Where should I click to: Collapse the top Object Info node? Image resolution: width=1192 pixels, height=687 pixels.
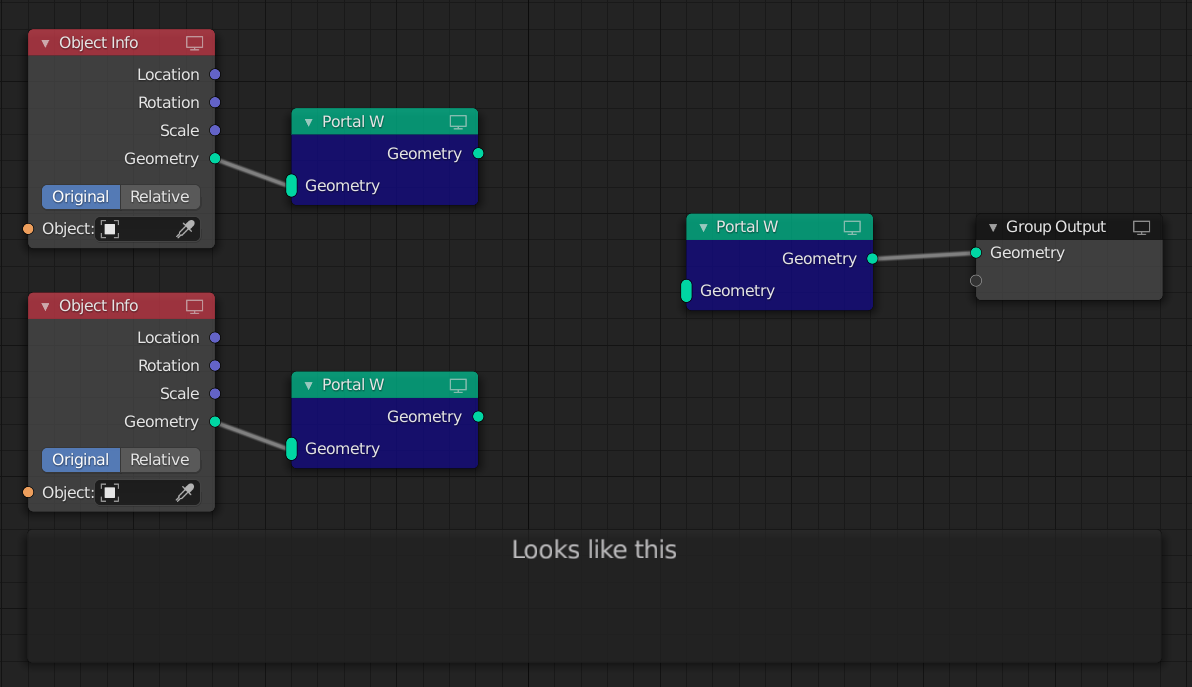45,43
